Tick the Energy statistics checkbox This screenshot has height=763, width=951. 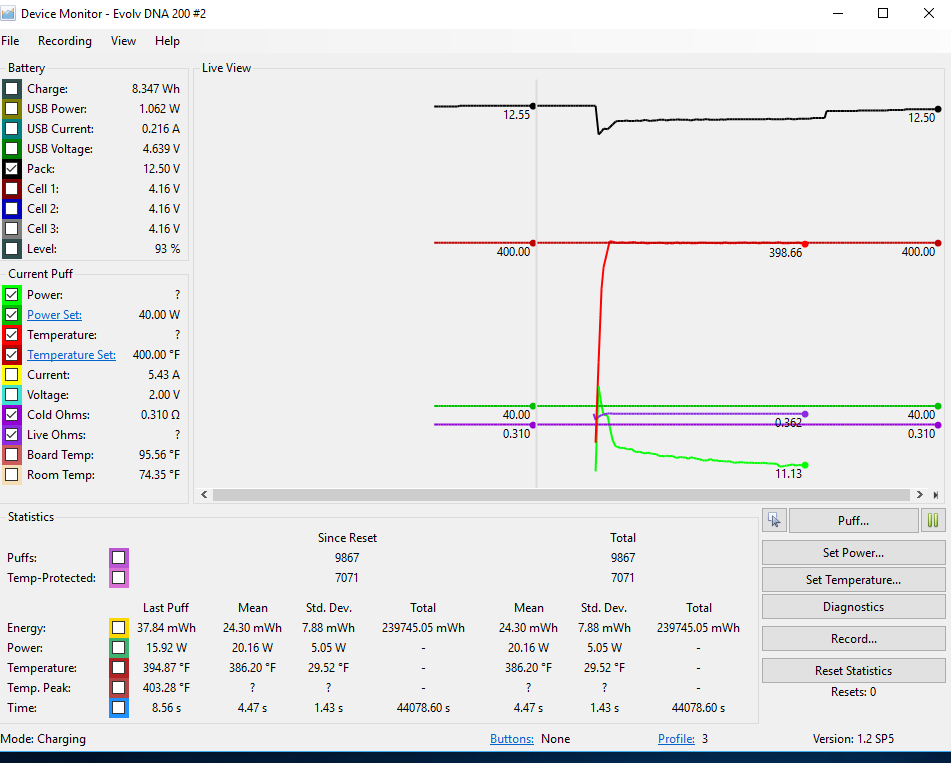pos(119,628)
